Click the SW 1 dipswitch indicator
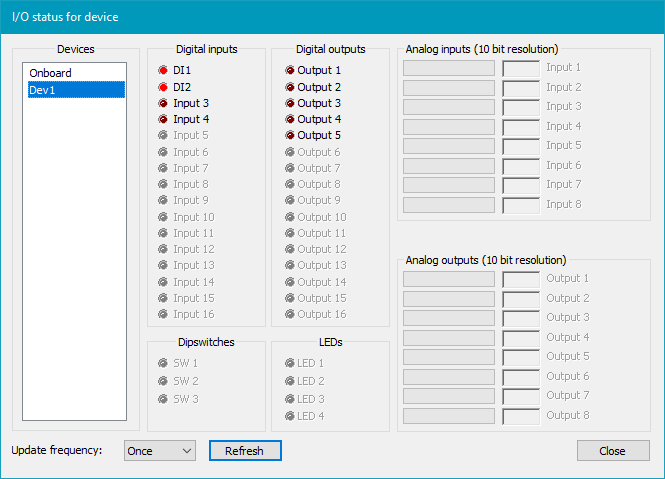665x479 pixels. (163, 363)
